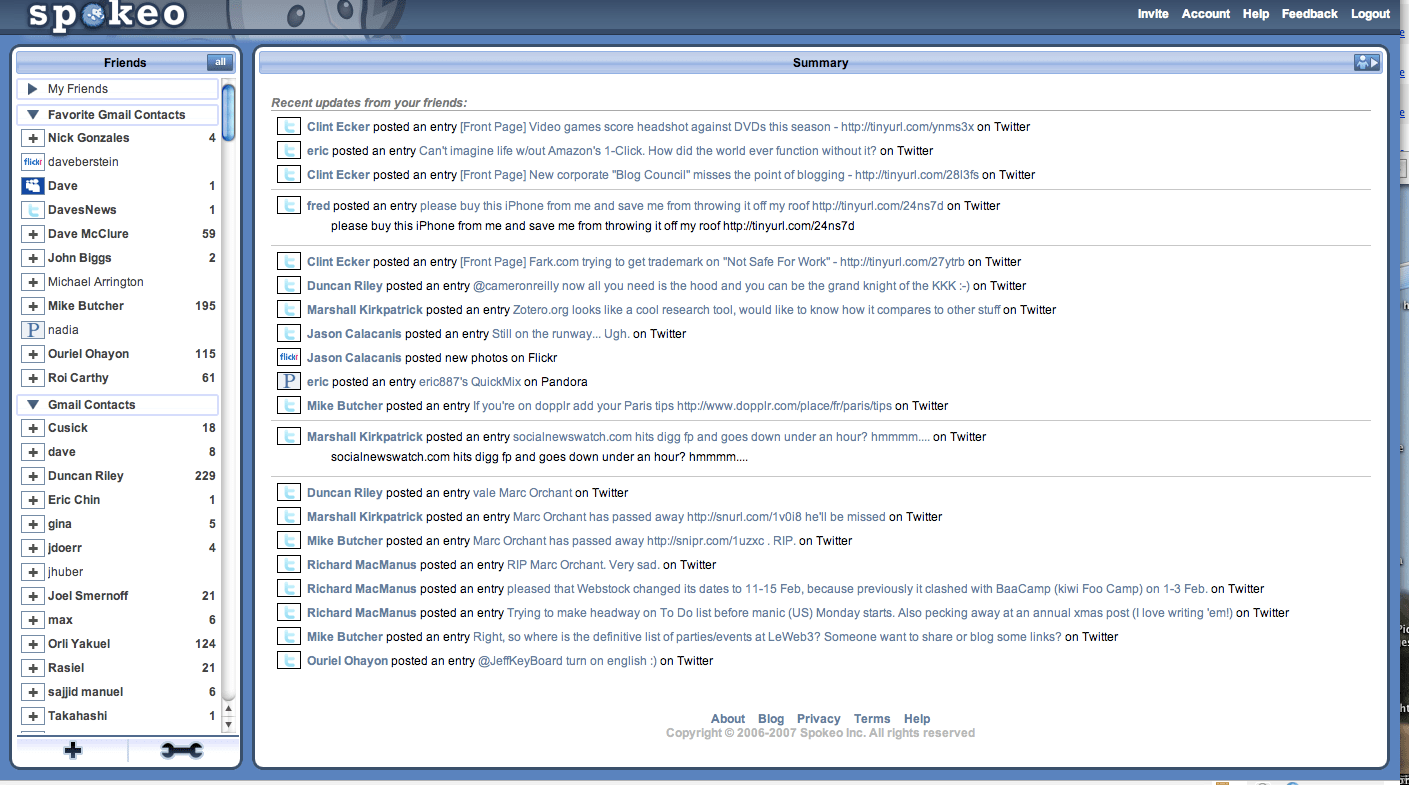
Task: Click the people icon in Summary header
Action: (1367, 63)
